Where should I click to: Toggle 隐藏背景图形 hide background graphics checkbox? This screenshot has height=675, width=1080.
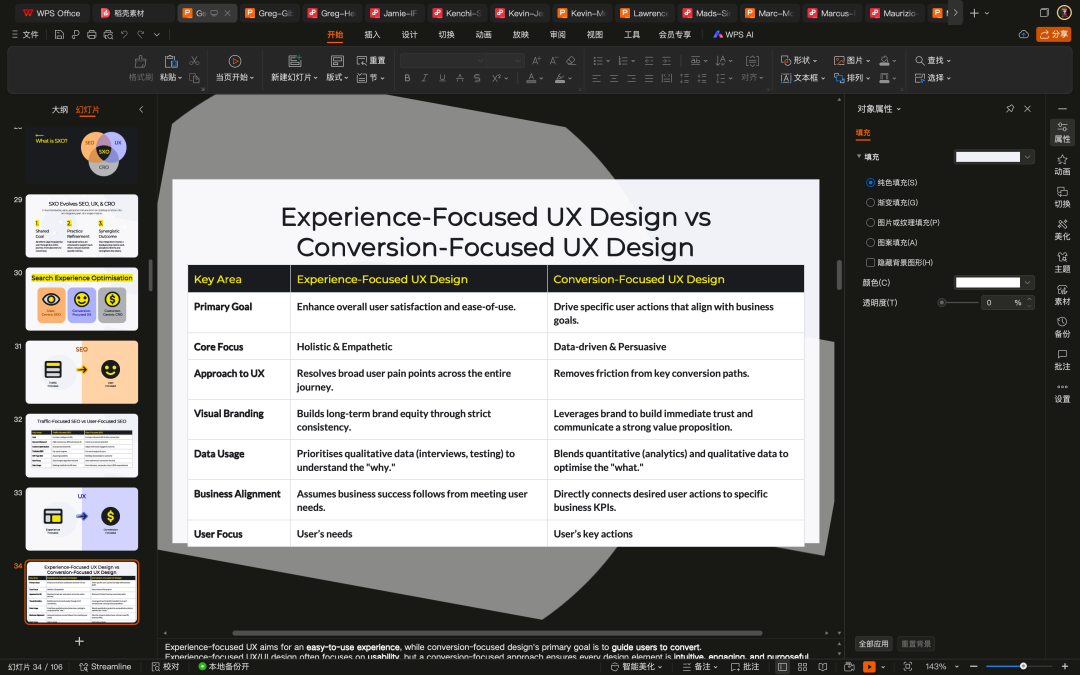click(x=870, y=262)
